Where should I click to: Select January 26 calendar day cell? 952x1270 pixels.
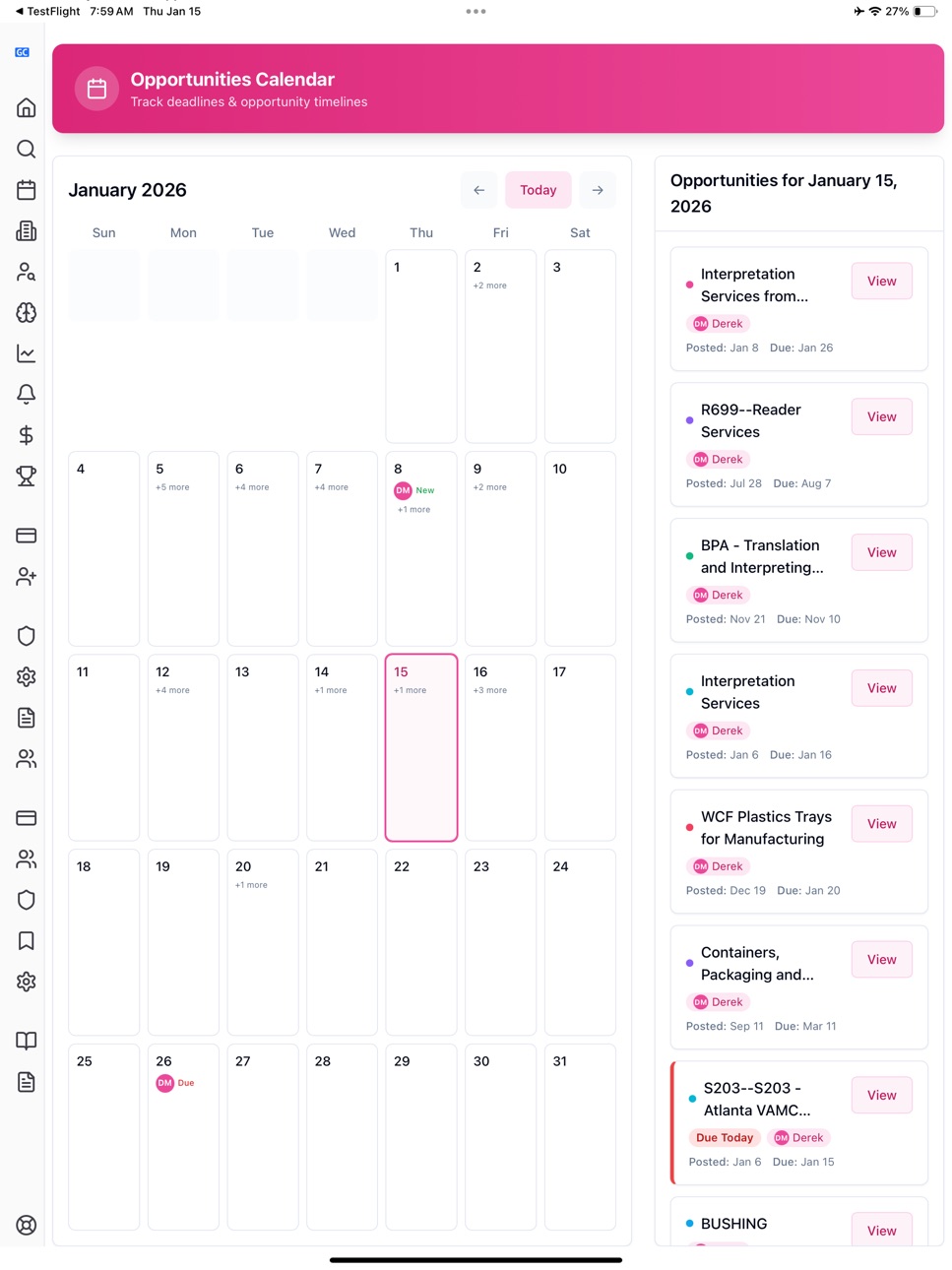coord(183,1137)
